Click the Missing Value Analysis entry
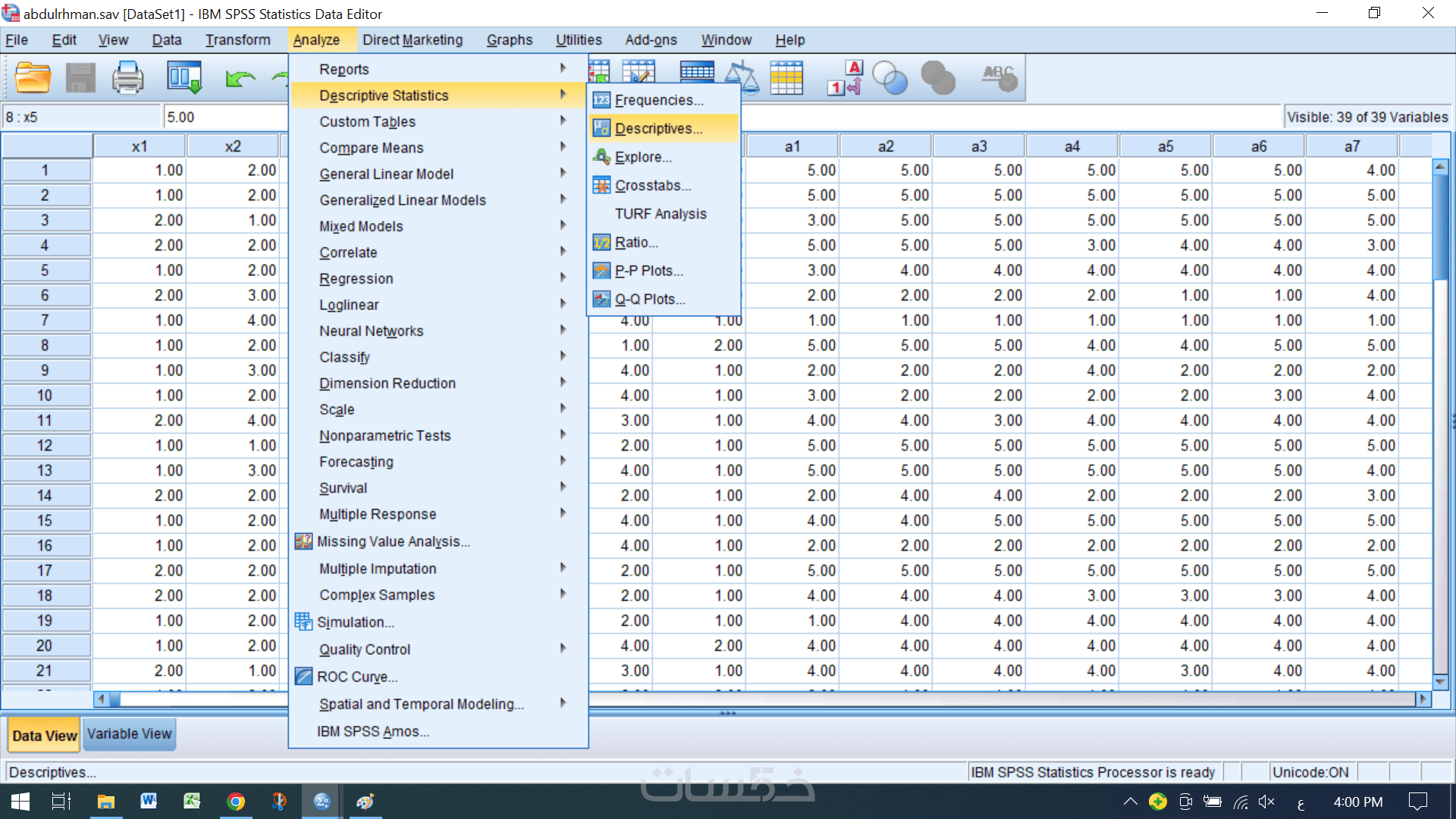1456x819 pixels. 393,541
